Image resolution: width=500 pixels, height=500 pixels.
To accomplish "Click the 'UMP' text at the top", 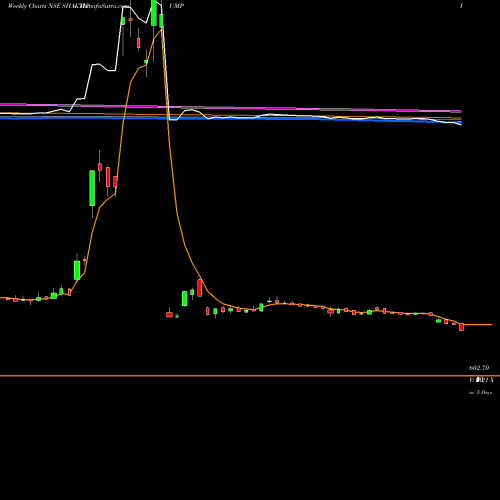I will point(177,6).
